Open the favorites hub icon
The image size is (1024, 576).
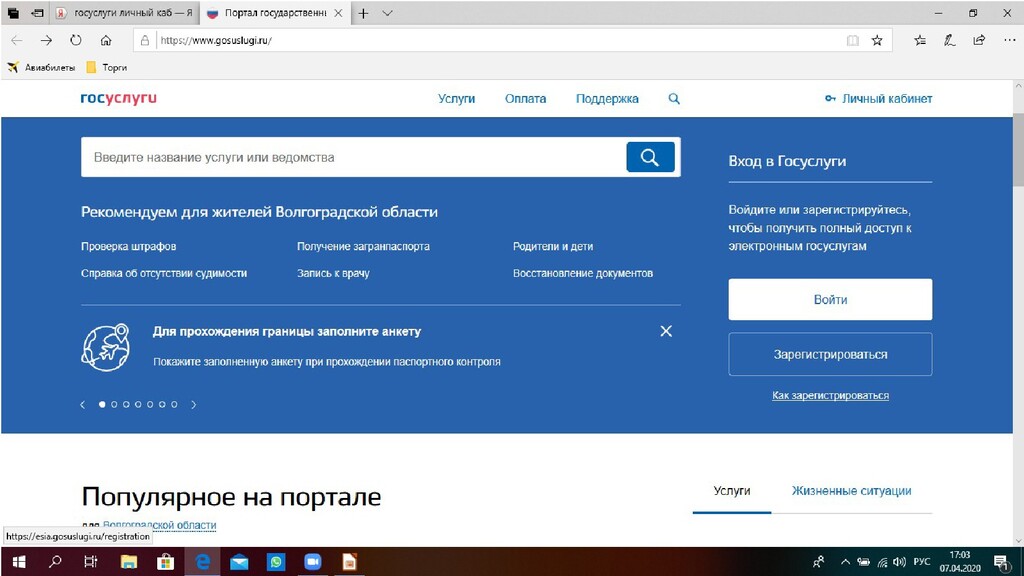click(x=920, y=40)
